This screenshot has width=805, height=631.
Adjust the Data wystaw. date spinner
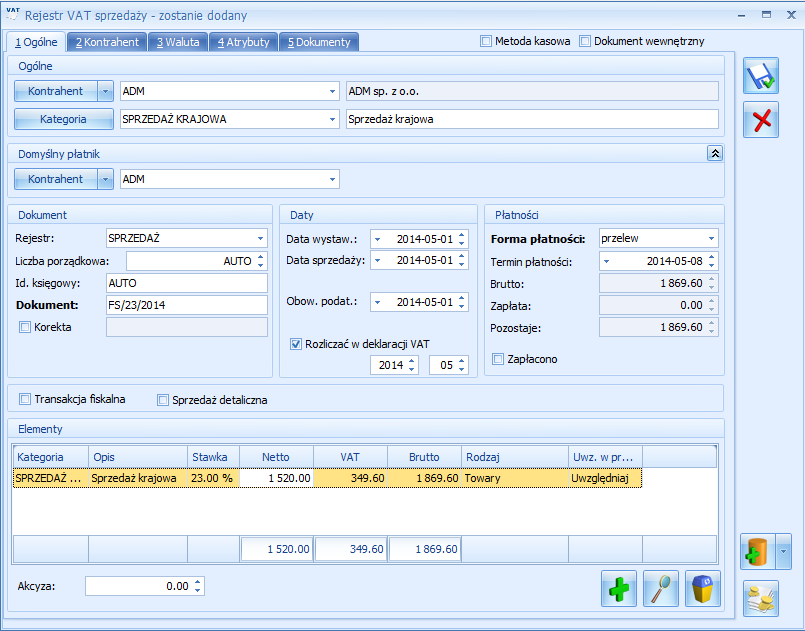pos(462,239)
